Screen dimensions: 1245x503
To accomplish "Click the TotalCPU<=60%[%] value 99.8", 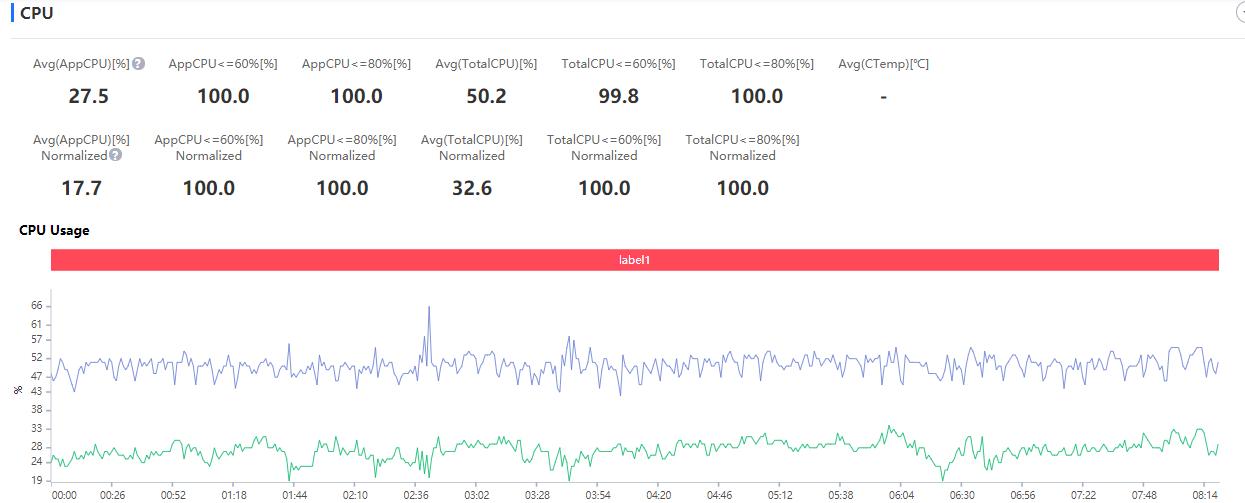I will point(618,96).
